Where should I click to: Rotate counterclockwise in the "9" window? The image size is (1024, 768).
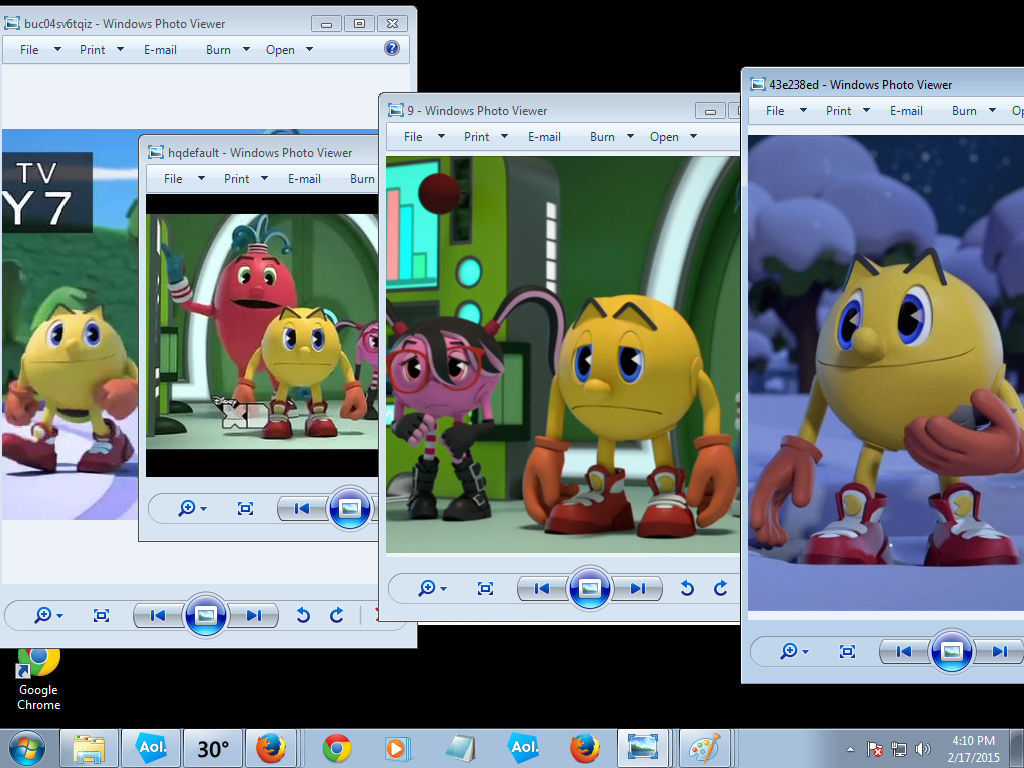coord(687,588)
